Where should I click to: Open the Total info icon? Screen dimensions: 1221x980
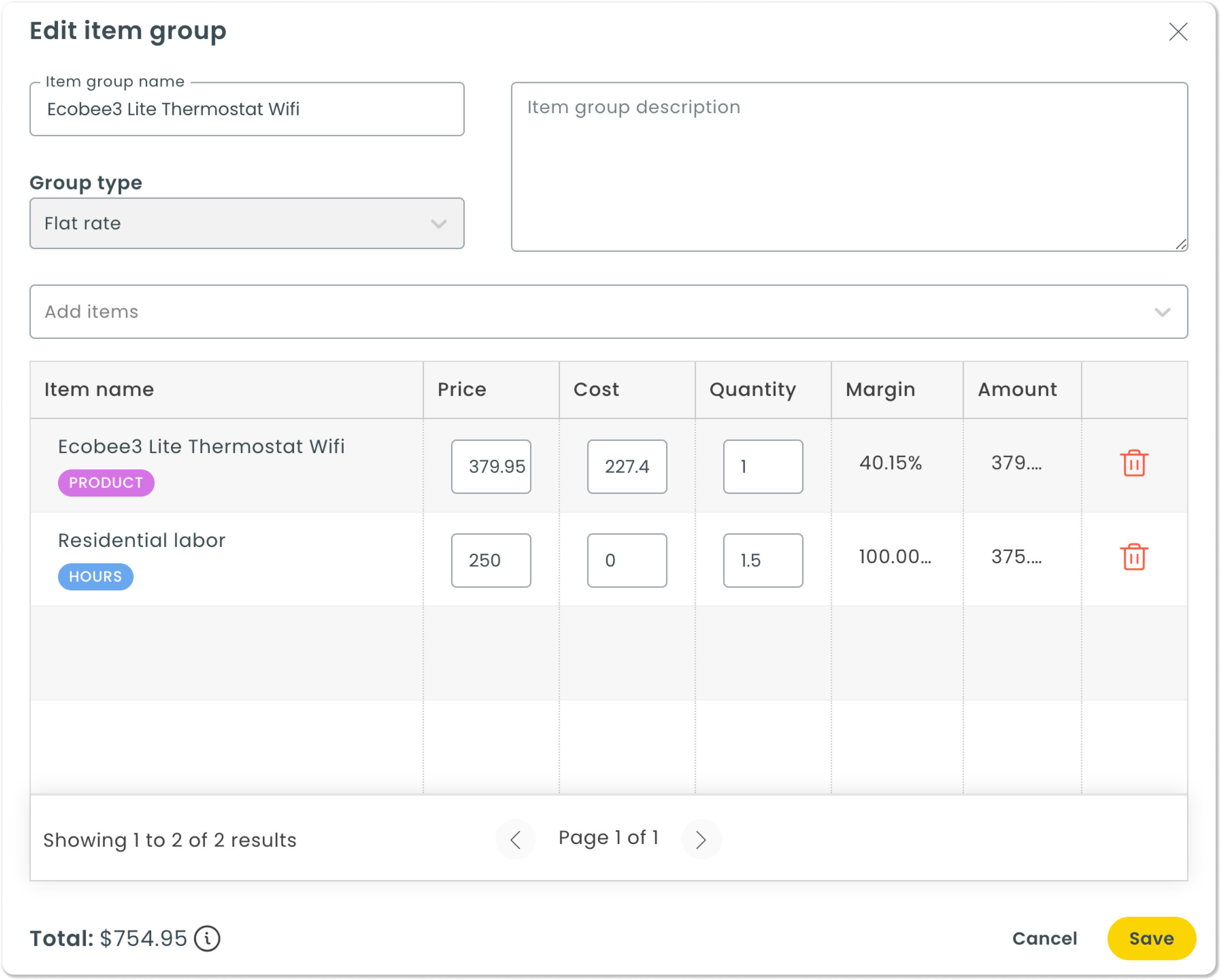[x=207, y=939]
